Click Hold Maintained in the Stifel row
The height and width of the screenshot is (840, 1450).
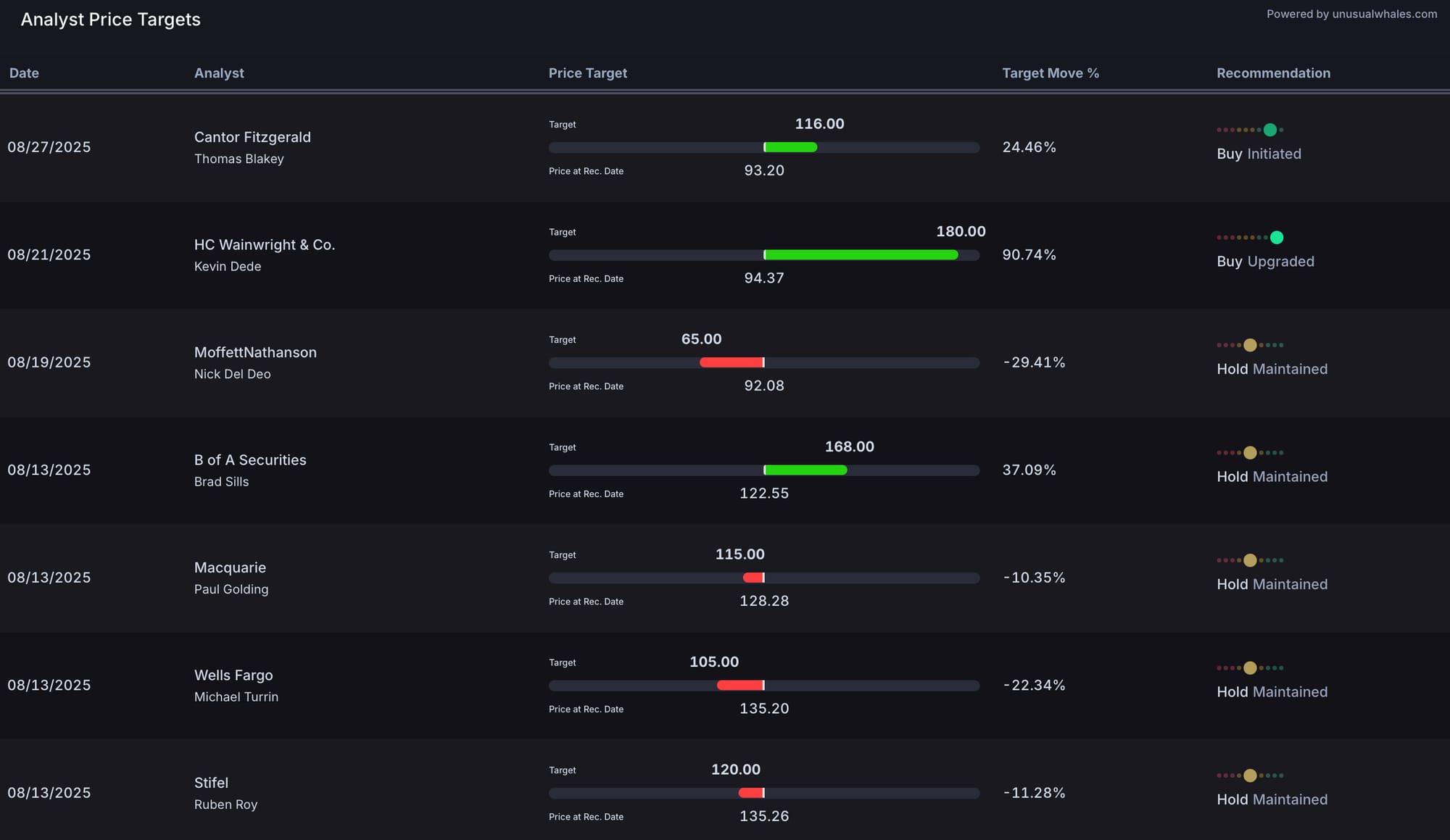1272,800
